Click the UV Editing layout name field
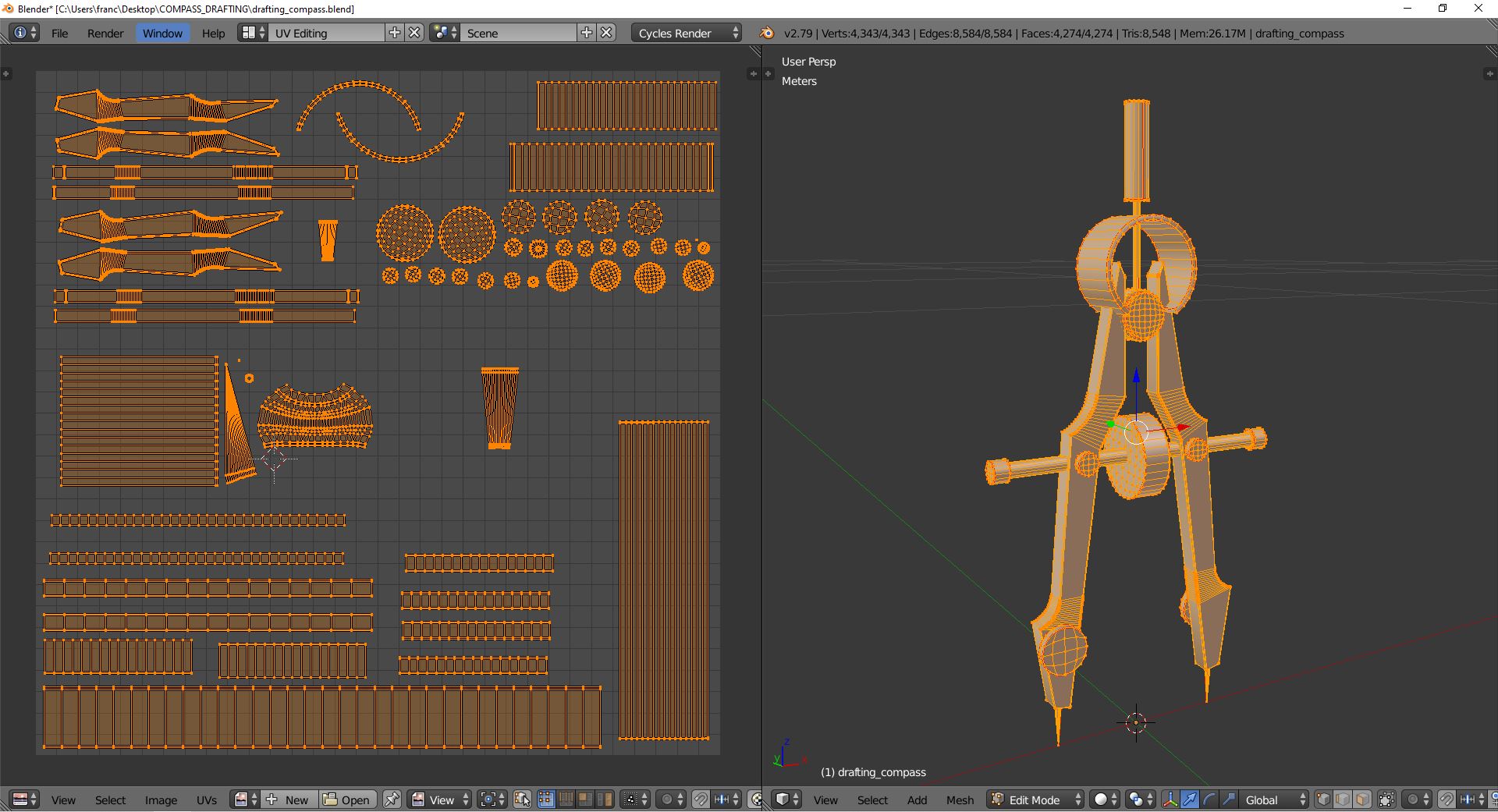The height and width of the screenshot is (812, 1498). tap(326, 33)
